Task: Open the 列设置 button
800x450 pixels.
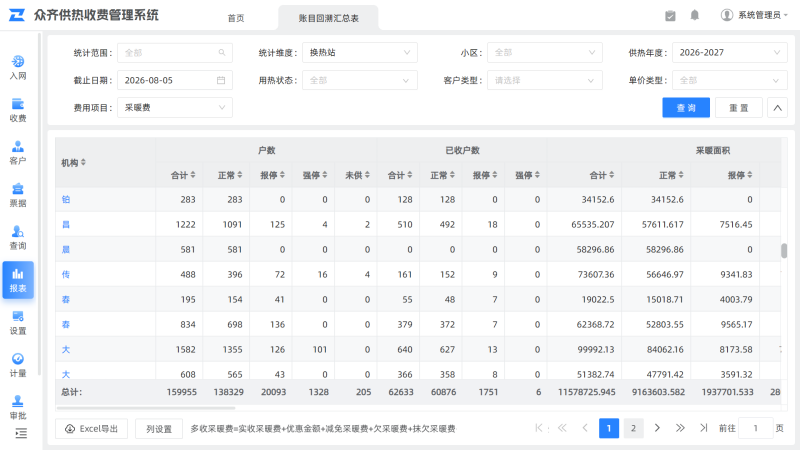Action: [x=159, y=429]
